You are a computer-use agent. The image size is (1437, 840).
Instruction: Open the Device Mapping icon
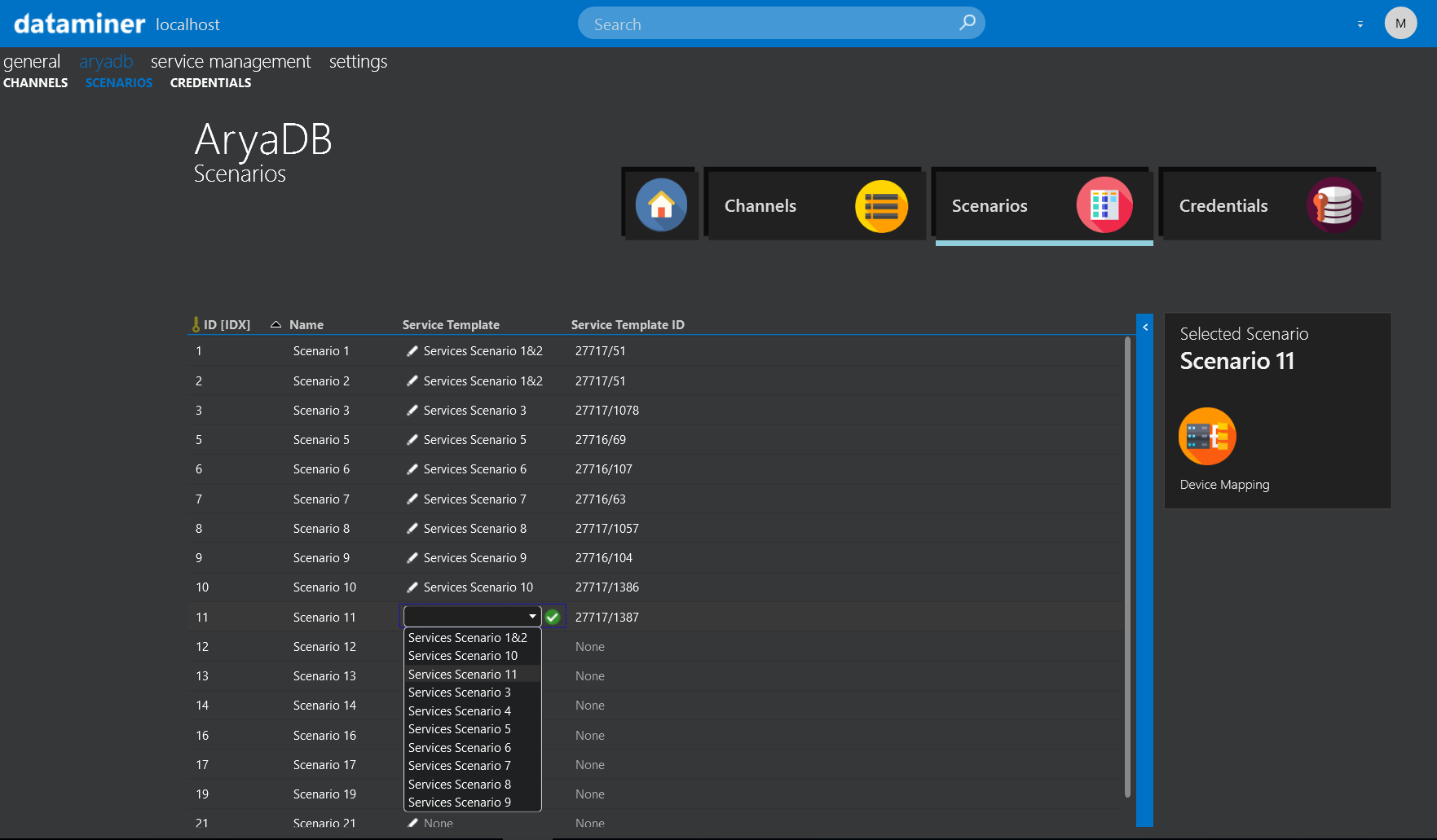pos(1207,436)
